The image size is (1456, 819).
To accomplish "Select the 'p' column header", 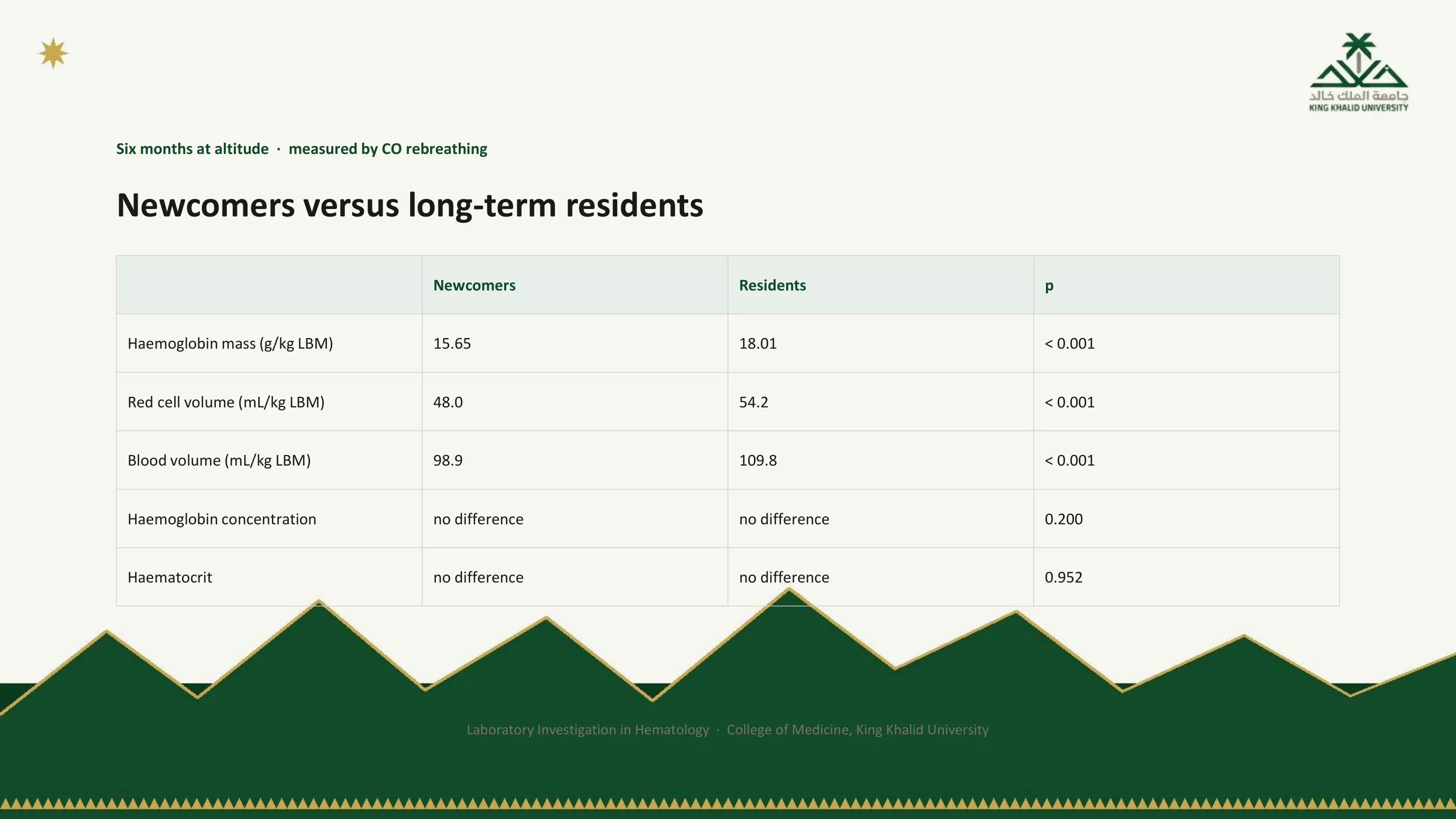I will (x=1049, y=286).
